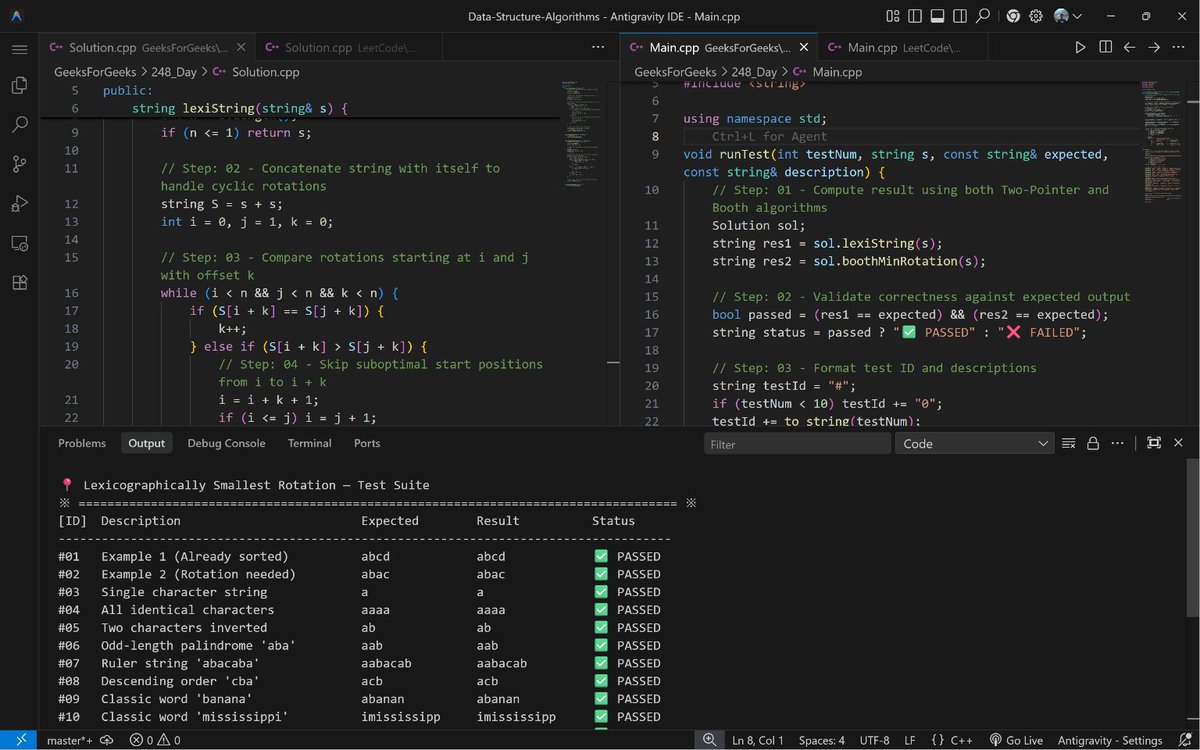Toggle the bottom panel visibility
The height and width of the screenshot is (750, 1200).
938,16
